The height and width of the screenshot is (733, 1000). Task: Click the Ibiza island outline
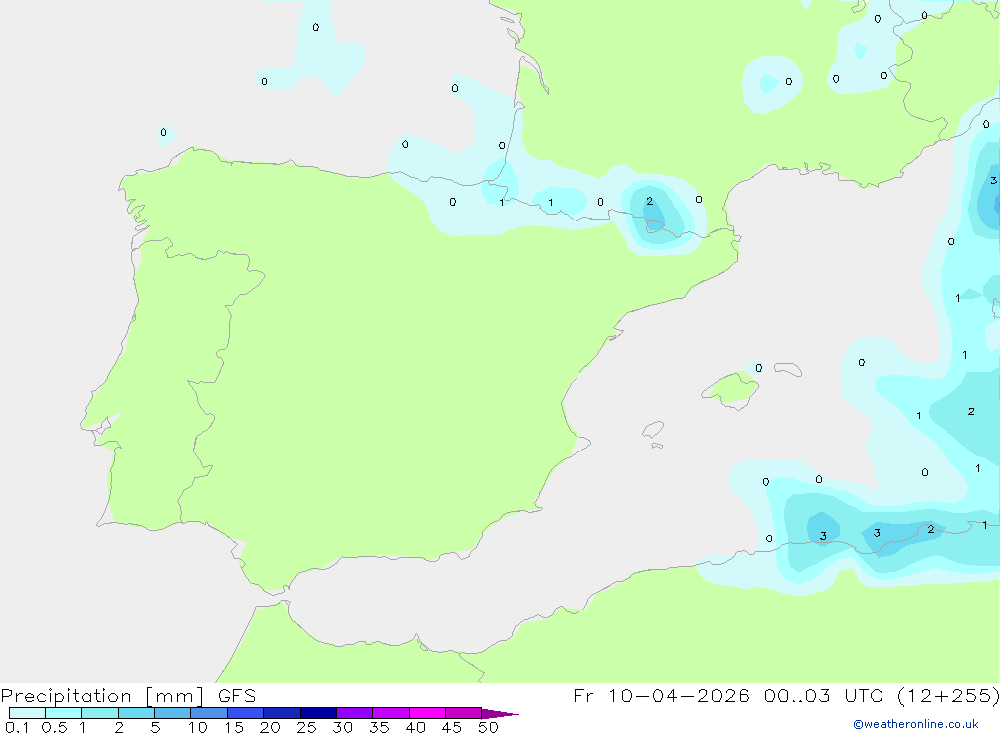[653, 430]
